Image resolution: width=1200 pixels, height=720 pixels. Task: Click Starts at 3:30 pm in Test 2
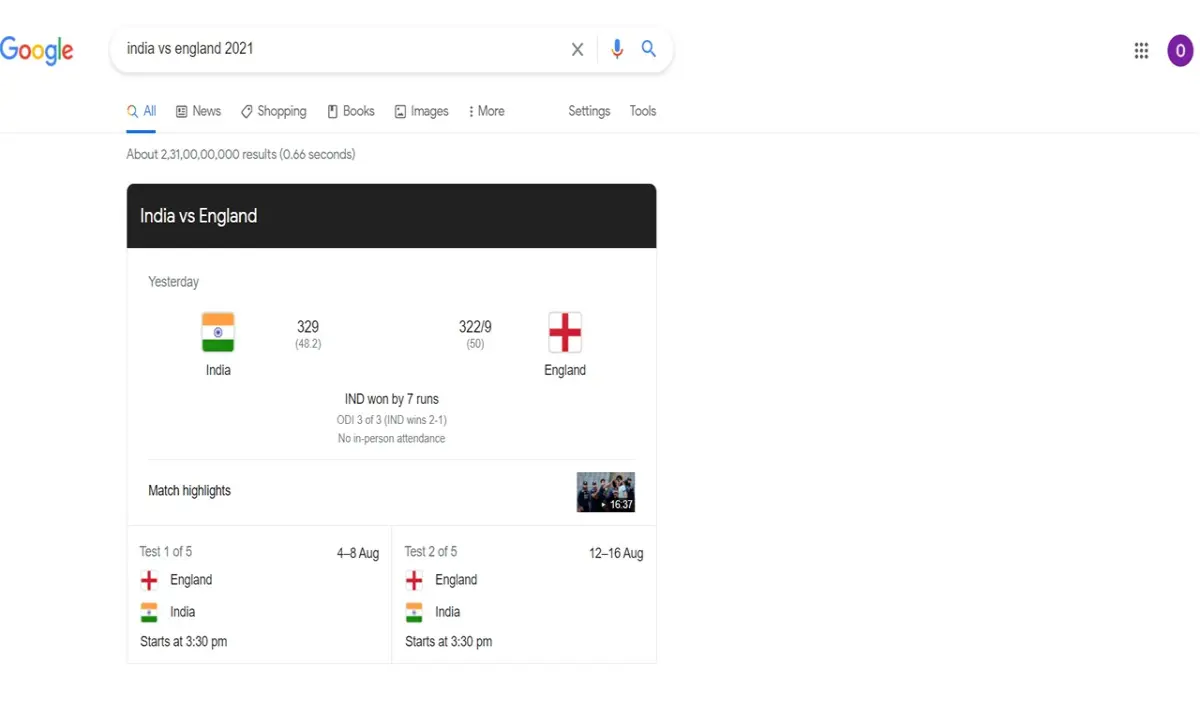click(x=449, y=642)
